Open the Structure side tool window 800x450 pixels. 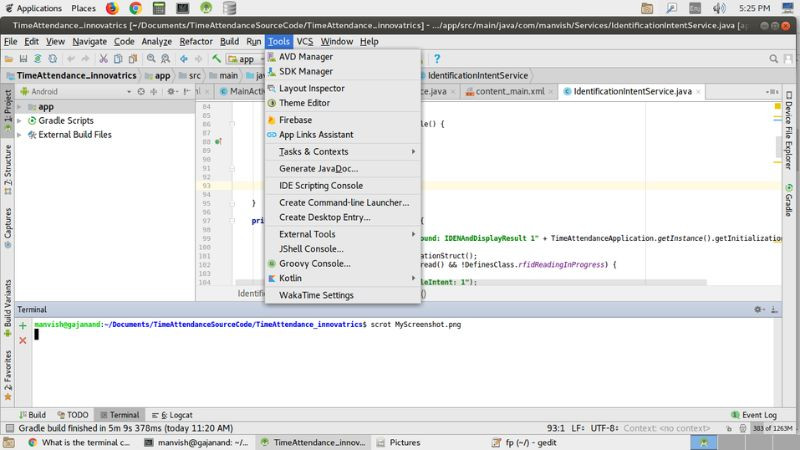click(x=8, y=170)
